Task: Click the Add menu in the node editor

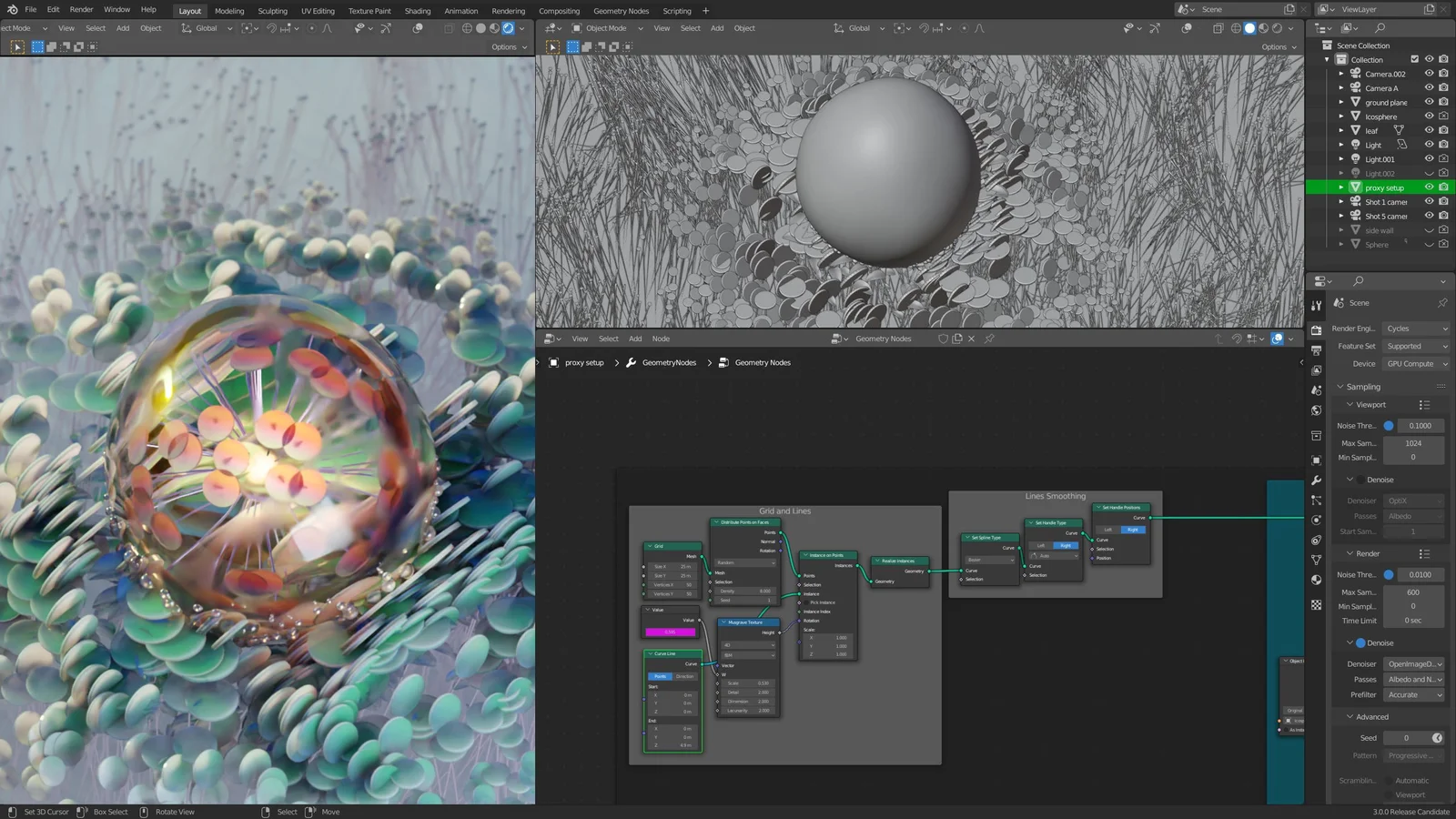Action: (x=635, y=339)
